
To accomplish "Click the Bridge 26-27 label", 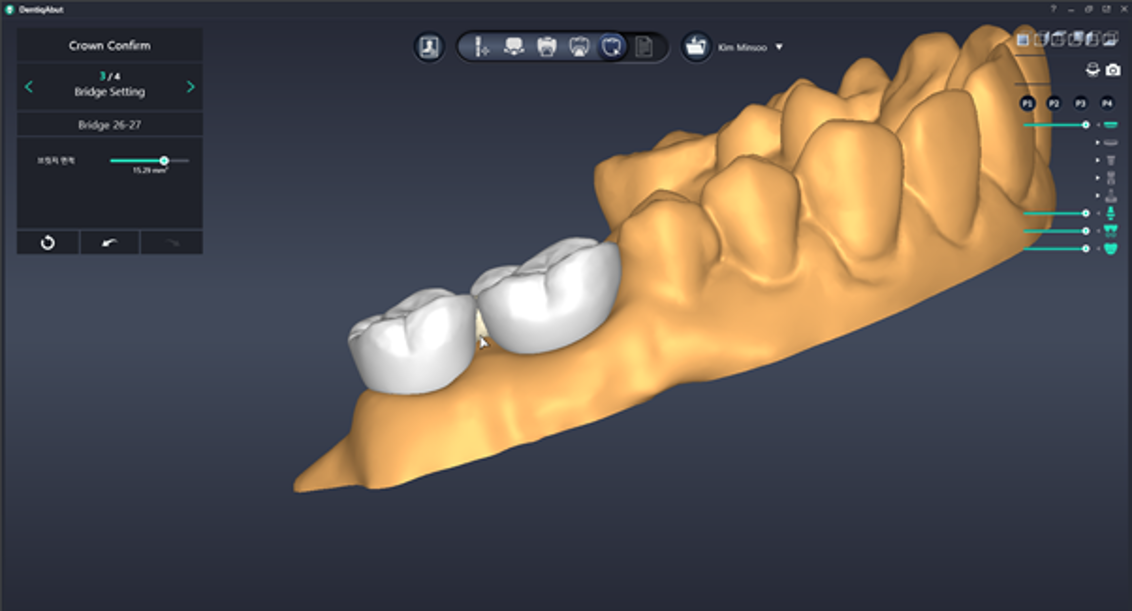I will pyautogui.click(x=110, y=125).
